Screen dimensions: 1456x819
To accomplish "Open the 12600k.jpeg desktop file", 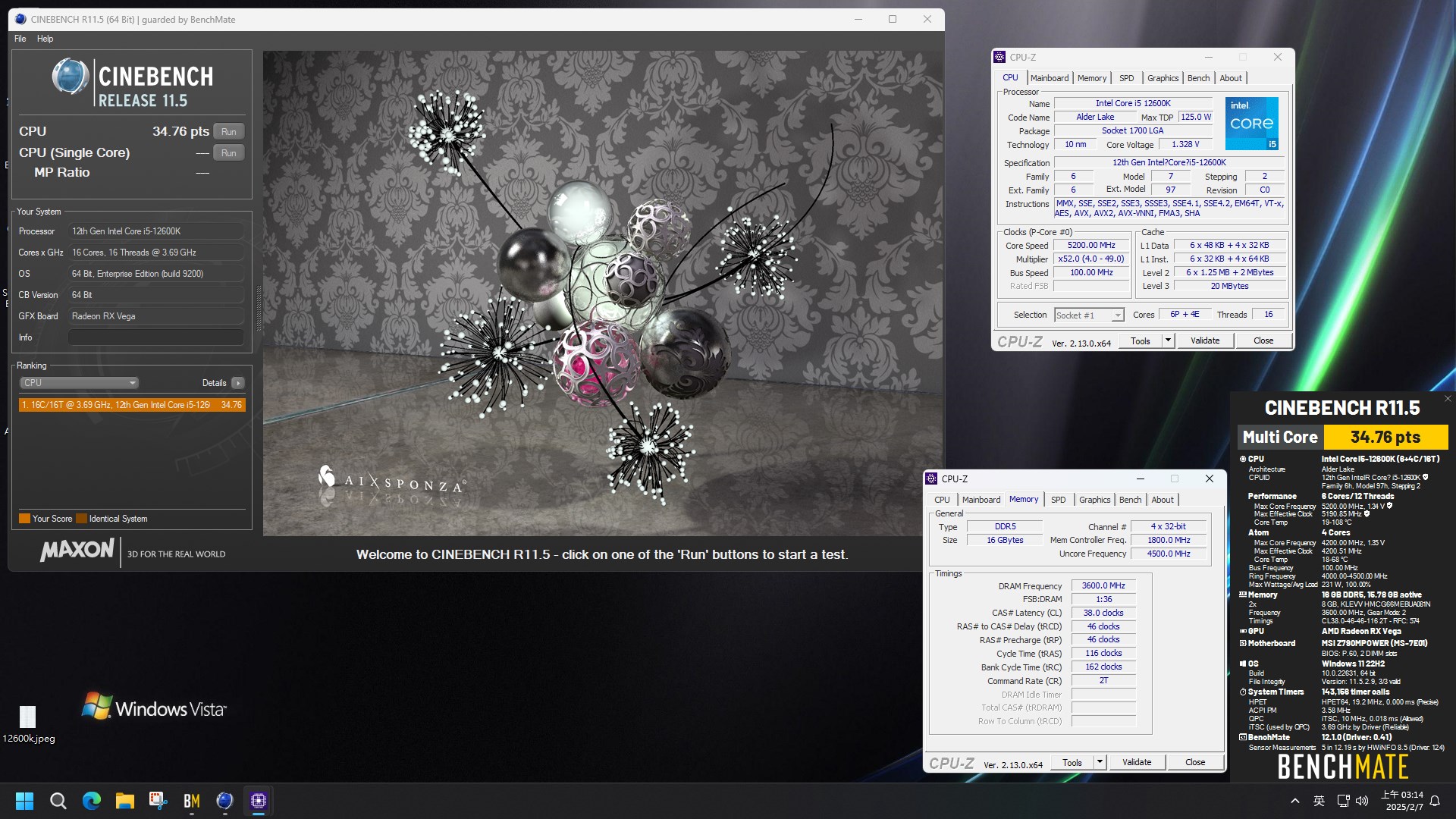I will [28, 724].
